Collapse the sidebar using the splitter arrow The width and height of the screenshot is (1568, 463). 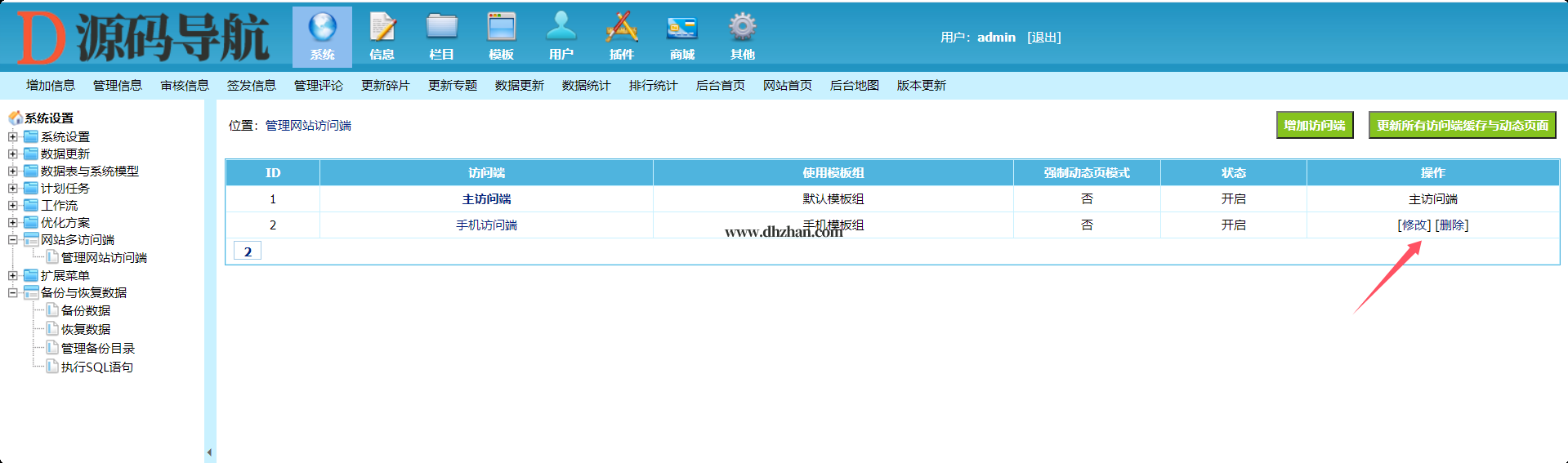[209, 452]
